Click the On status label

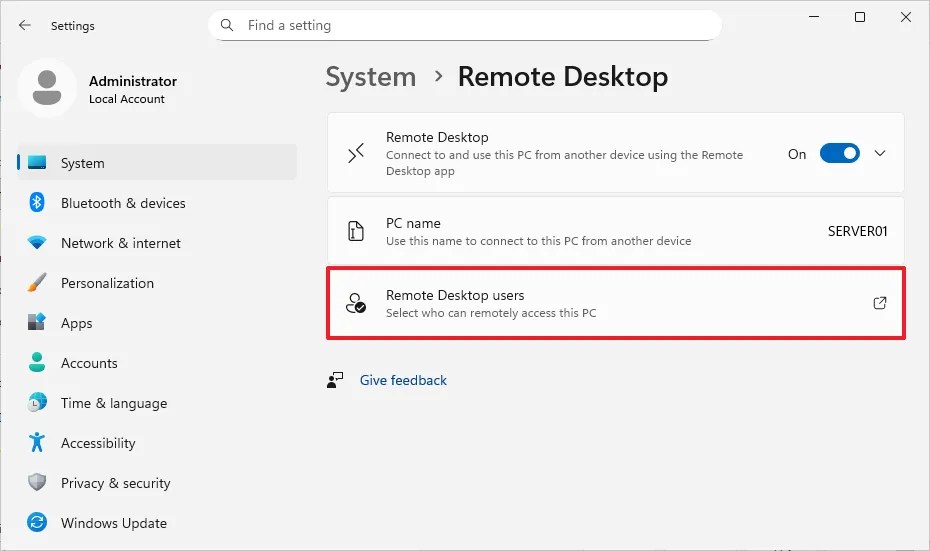tap(797, 154)
